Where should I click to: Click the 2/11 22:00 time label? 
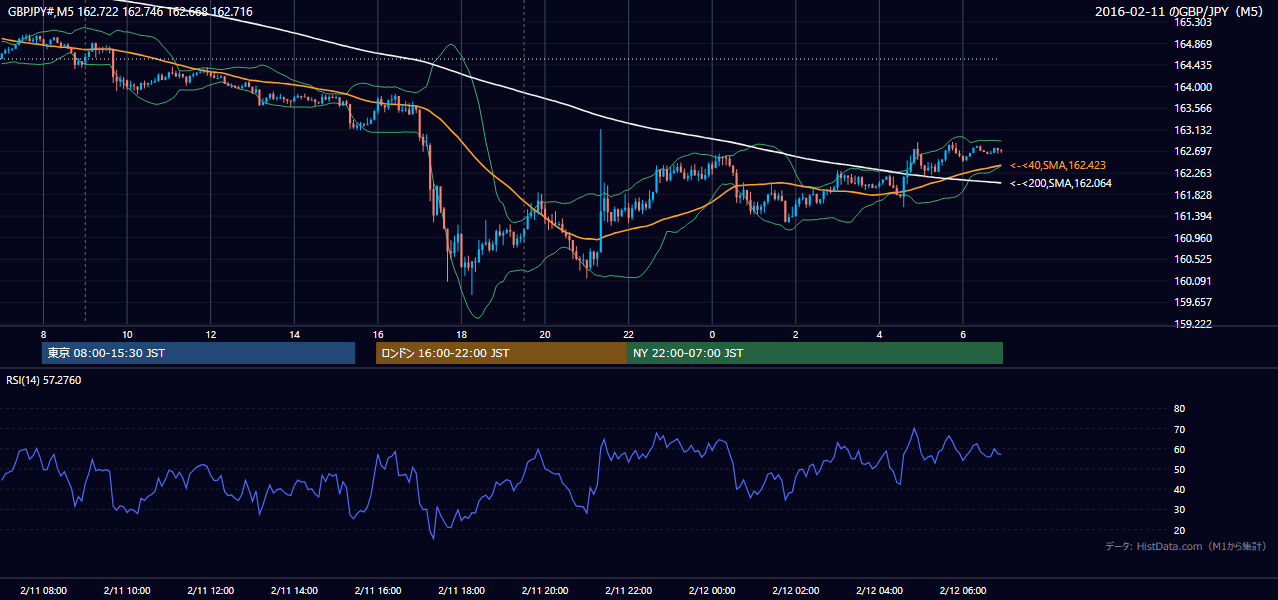click(x=628, y=590)
